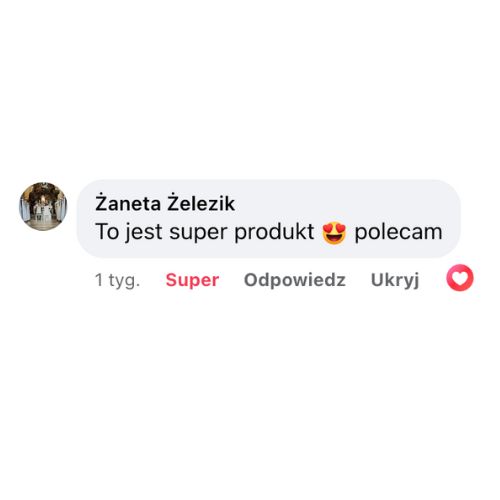Select the word produkt in the comment

tap(274, 232)
